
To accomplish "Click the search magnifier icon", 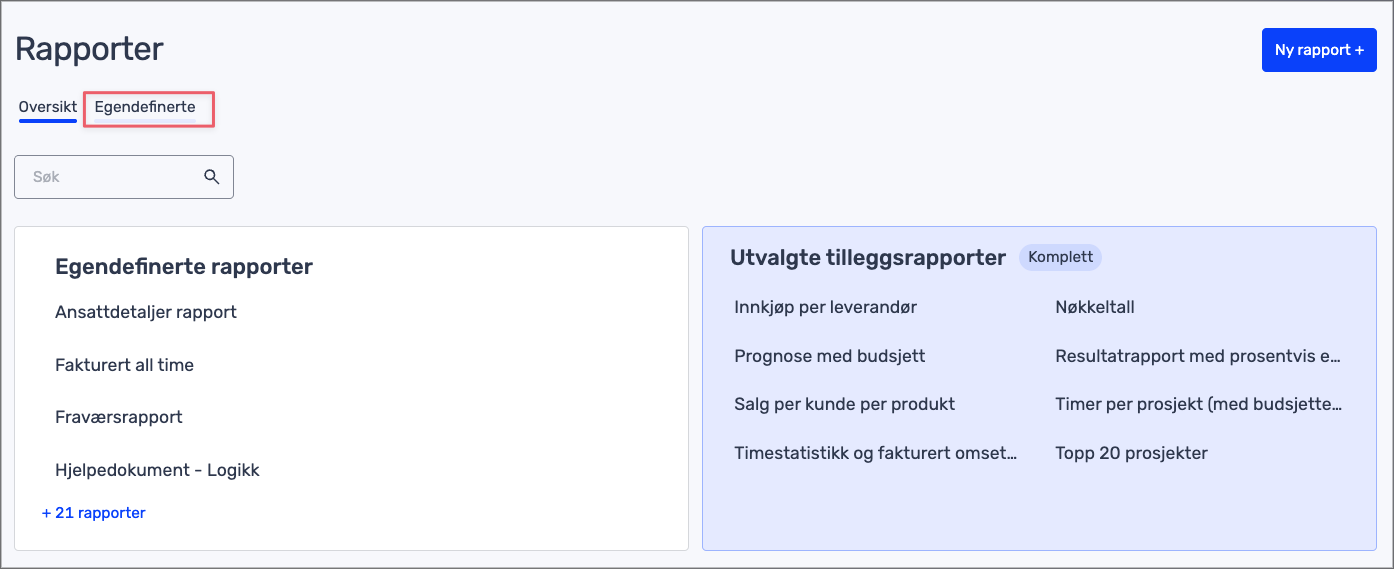I will point(212,177).
